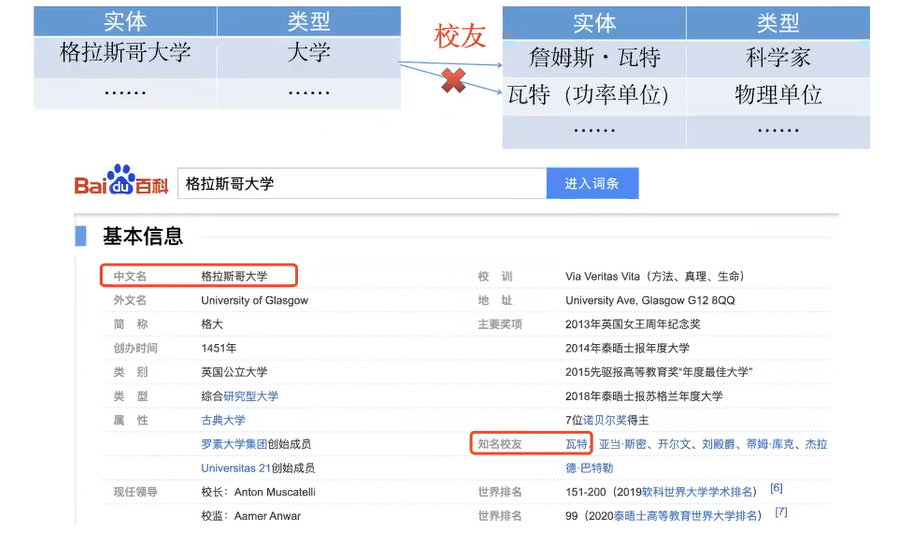Click the 进入词条 button
Screen dimensions: 904x548
[x=592, y=183]
